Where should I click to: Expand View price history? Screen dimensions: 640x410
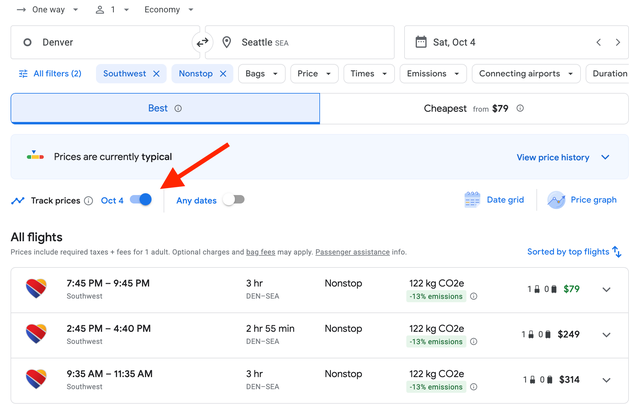[563, 157]
